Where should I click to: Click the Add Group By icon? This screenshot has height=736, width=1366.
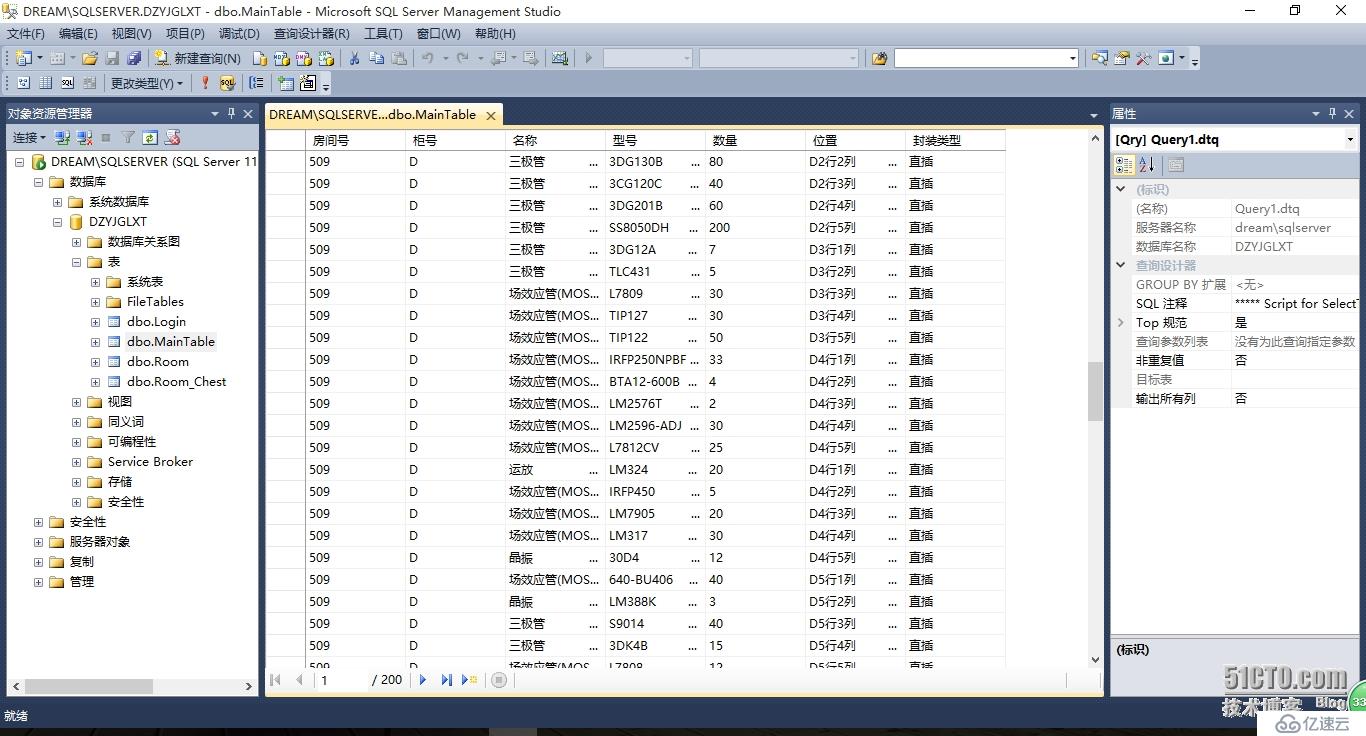(257, 83)
